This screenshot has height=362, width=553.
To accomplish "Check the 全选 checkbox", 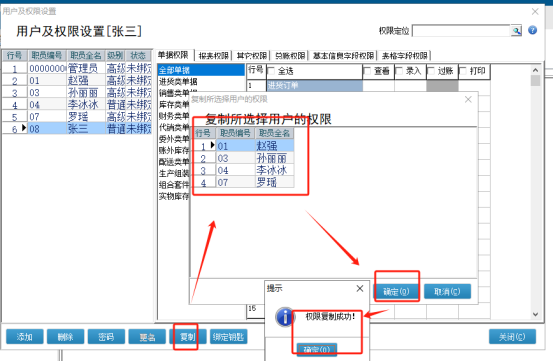I will point(271,71).
